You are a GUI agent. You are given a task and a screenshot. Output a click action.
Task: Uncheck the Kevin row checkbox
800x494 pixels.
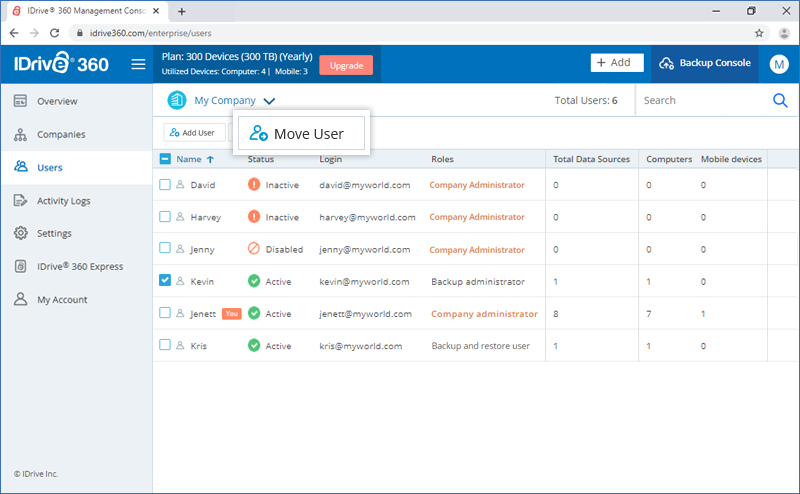click(165, 280)
